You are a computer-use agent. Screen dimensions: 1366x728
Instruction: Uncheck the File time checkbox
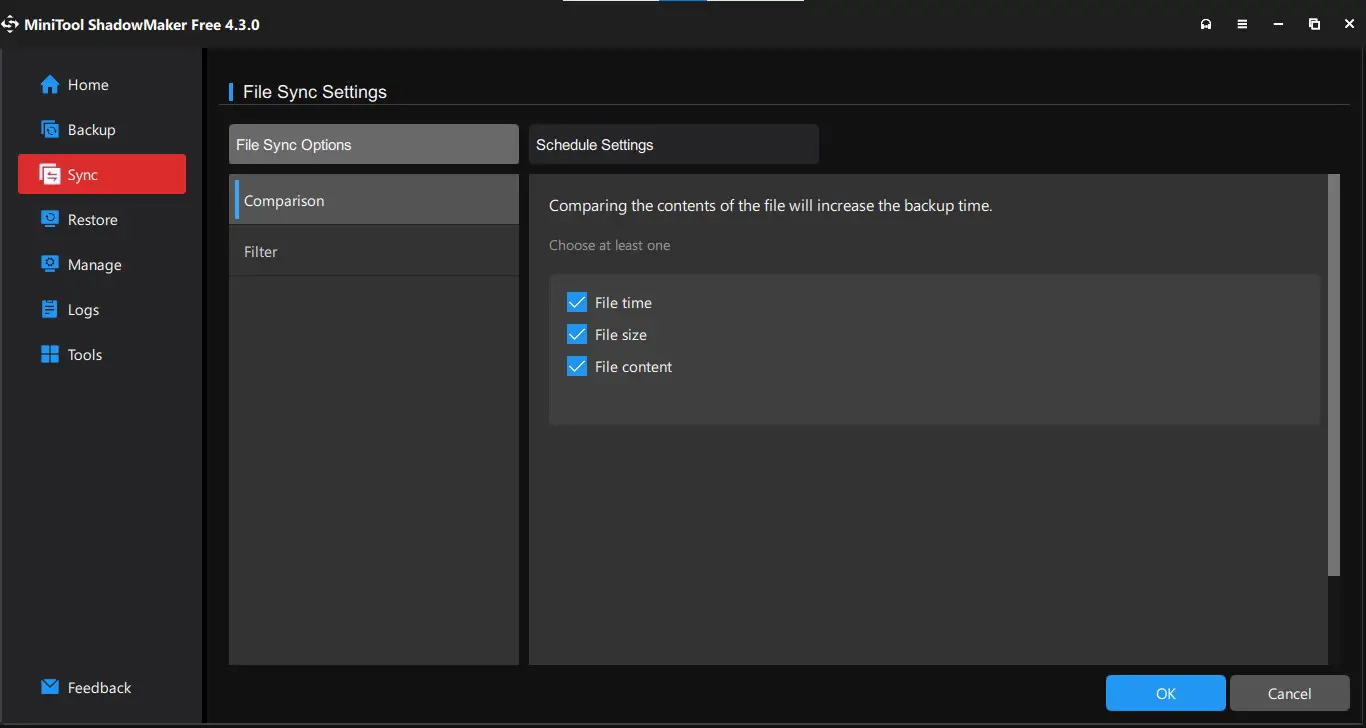point(576,303)
